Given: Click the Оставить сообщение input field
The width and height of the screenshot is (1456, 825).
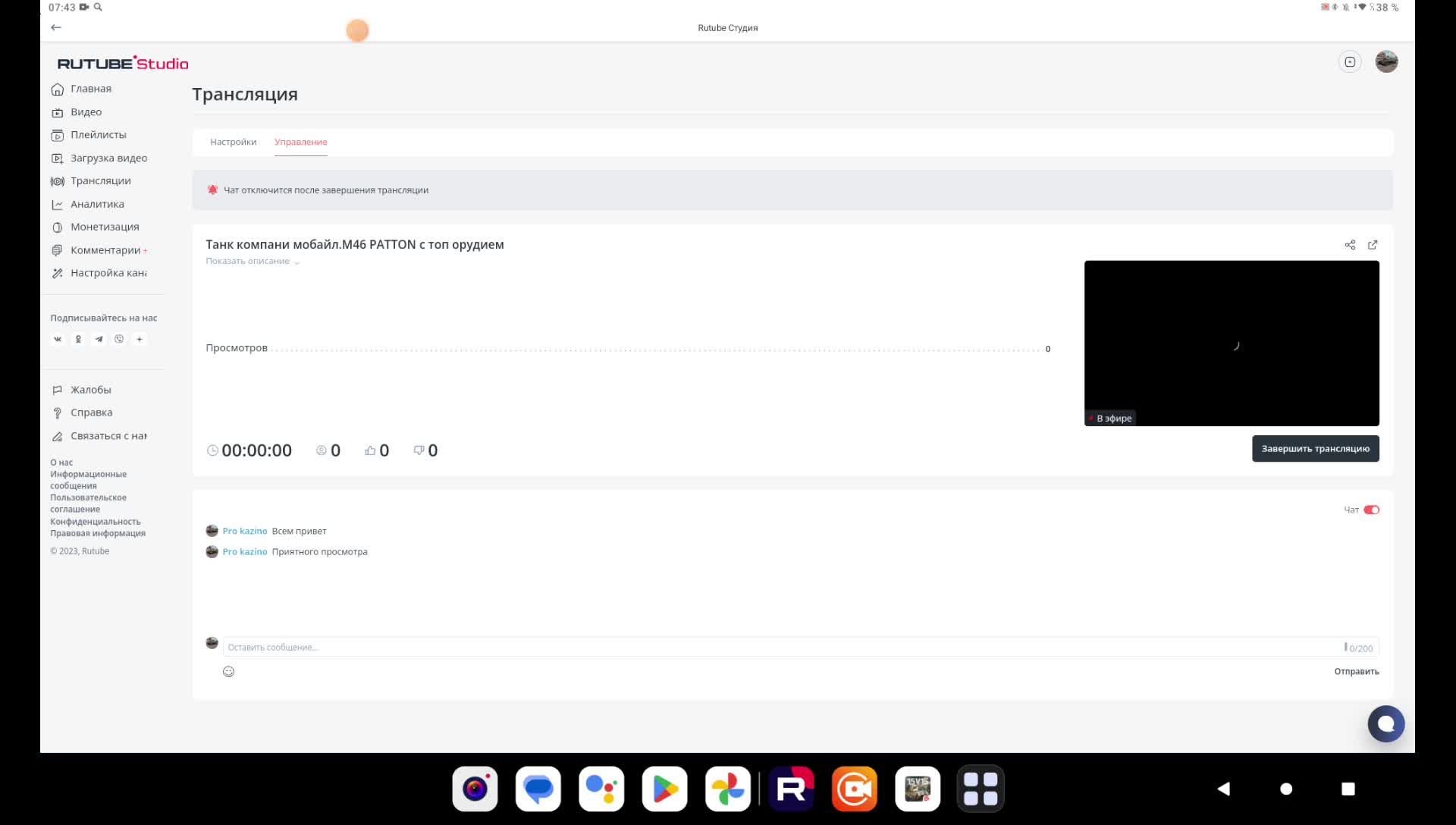Looking at the screenshot, I should (x=781, y=648).
